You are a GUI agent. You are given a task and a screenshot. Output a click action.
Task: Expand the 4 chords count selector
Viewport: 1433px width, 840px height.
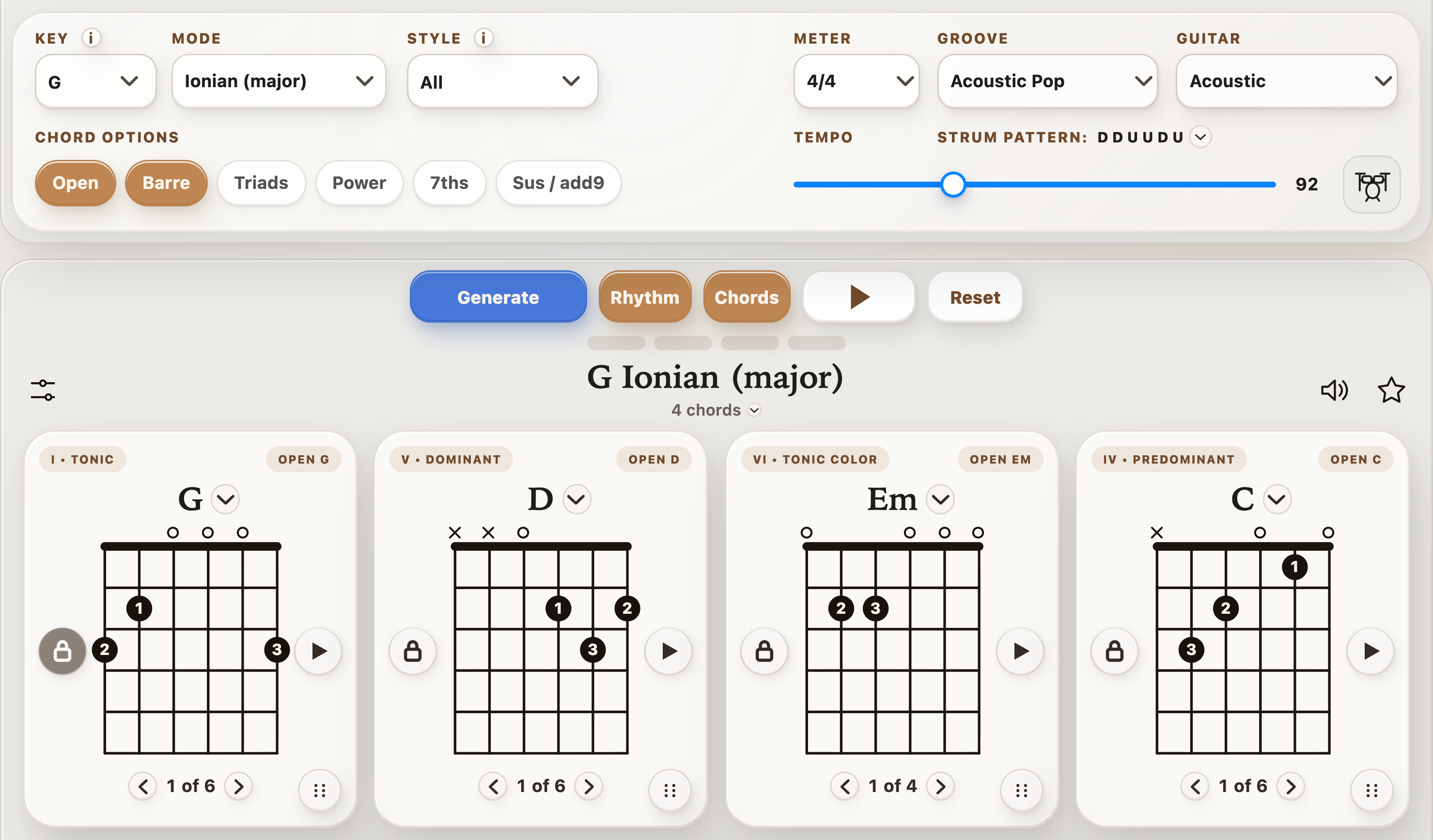(755, 410)
